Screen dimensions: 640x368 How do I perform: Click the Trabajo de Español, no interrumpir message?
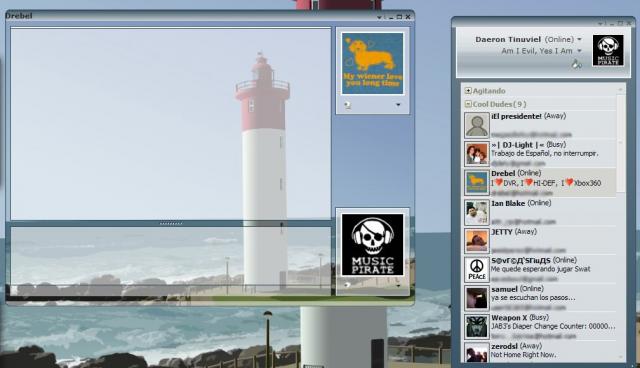[544, 154]
